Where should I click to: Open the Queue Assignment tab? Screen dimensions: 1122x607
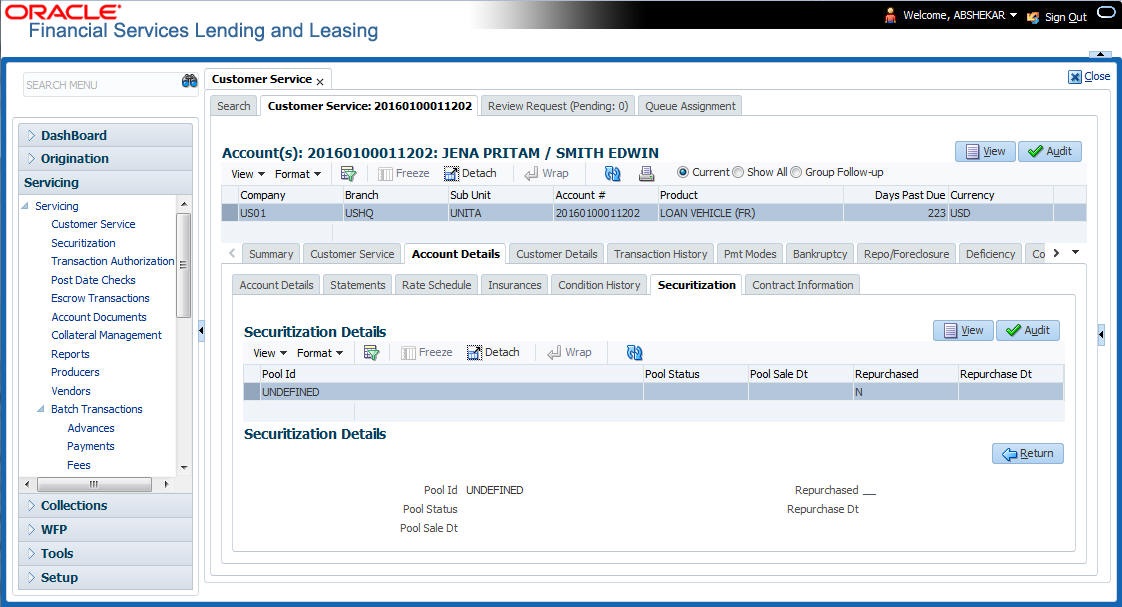[690, 106]
